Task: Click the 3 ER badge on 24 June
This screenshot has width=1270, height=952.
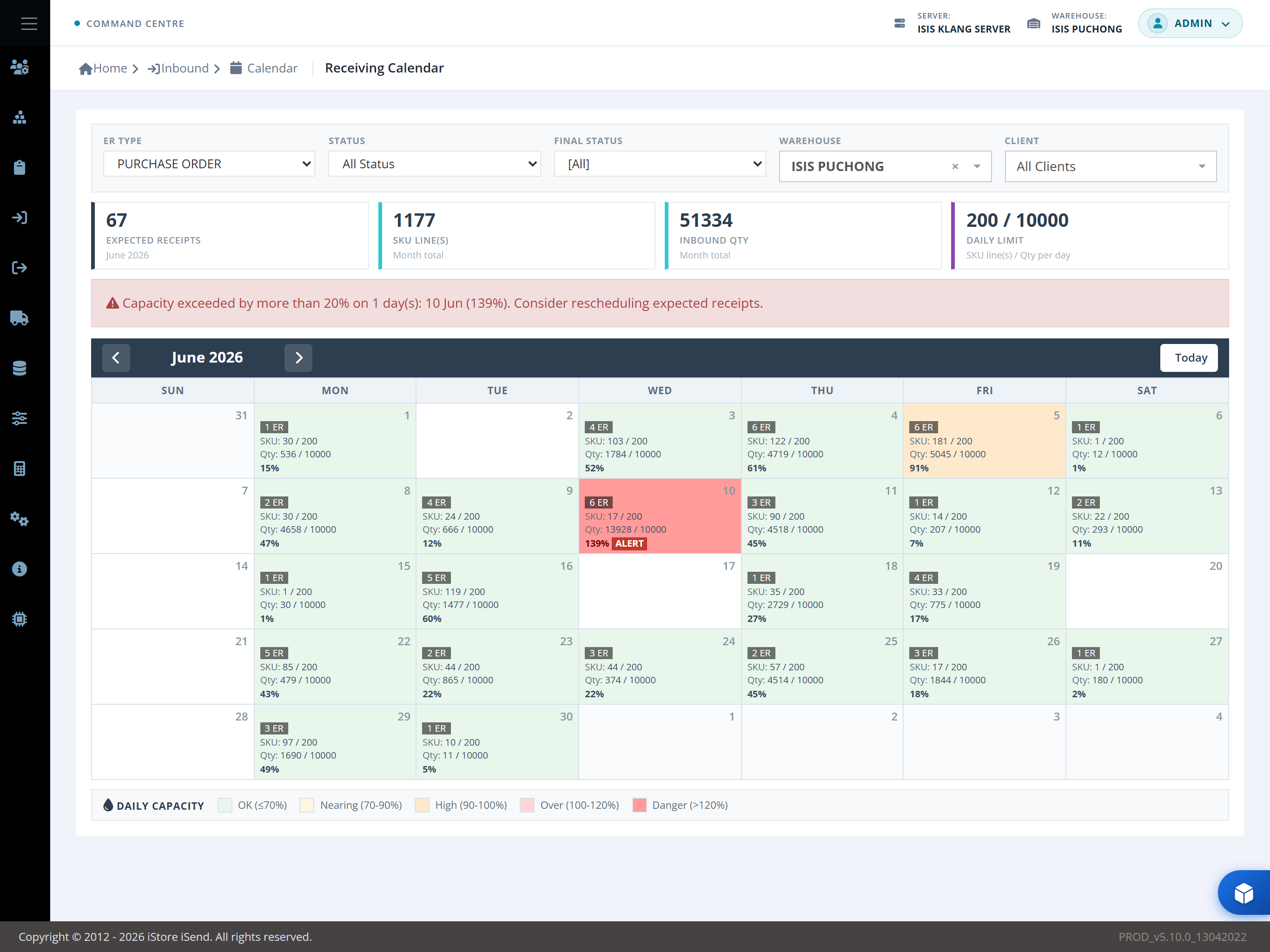Action: click(599, 653)
